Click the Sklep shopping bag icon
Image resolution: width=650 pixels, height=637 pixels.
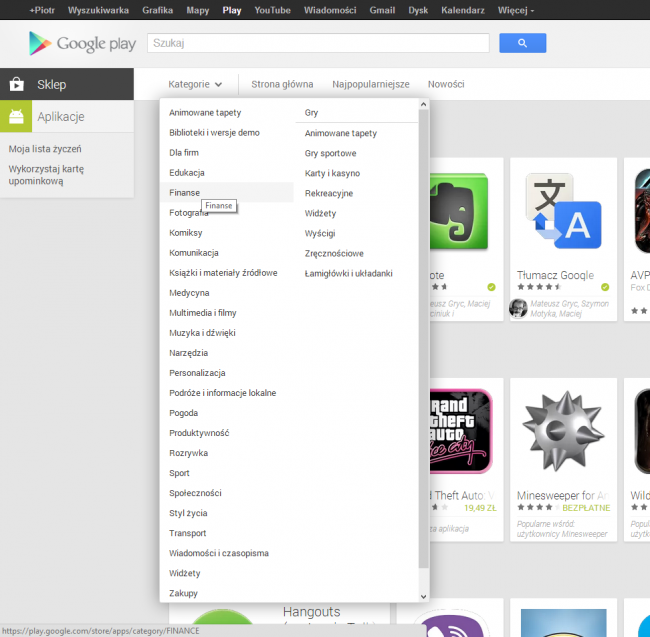tap(17, 84)
